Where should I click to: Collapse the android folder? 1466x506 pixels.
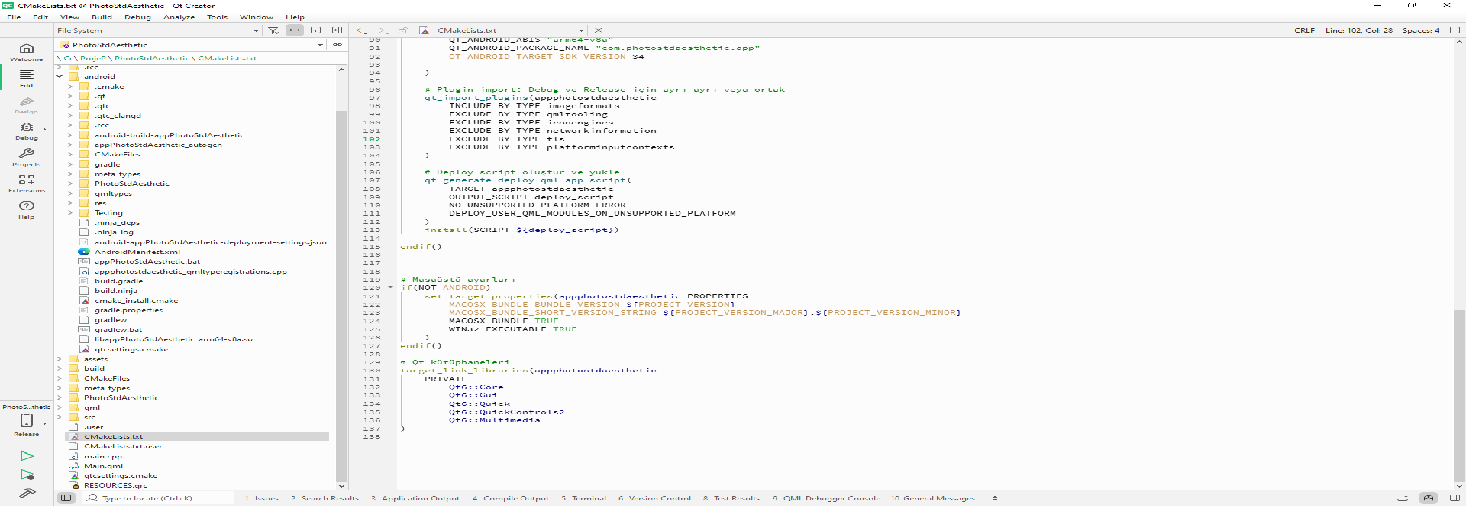pyautogui.click(x=59, y=77)
